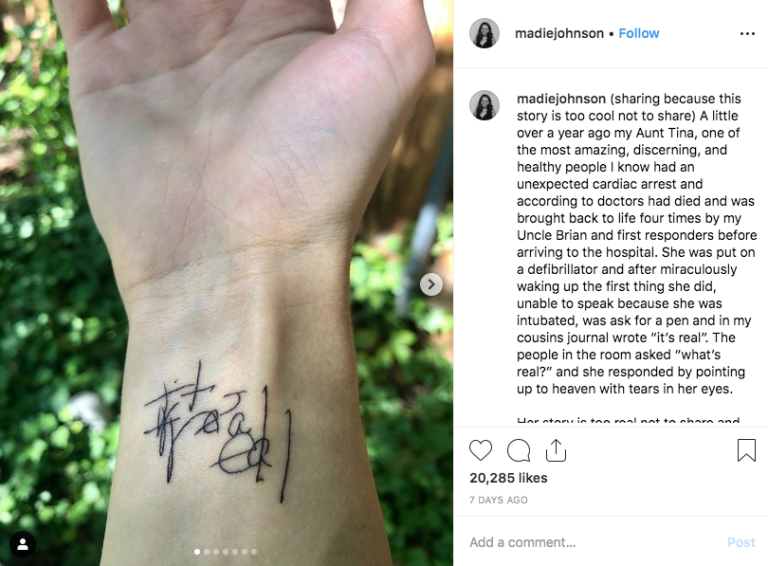Select the last carousel dot indicator
Screen dimensions: 768x566
pos(254,552)
